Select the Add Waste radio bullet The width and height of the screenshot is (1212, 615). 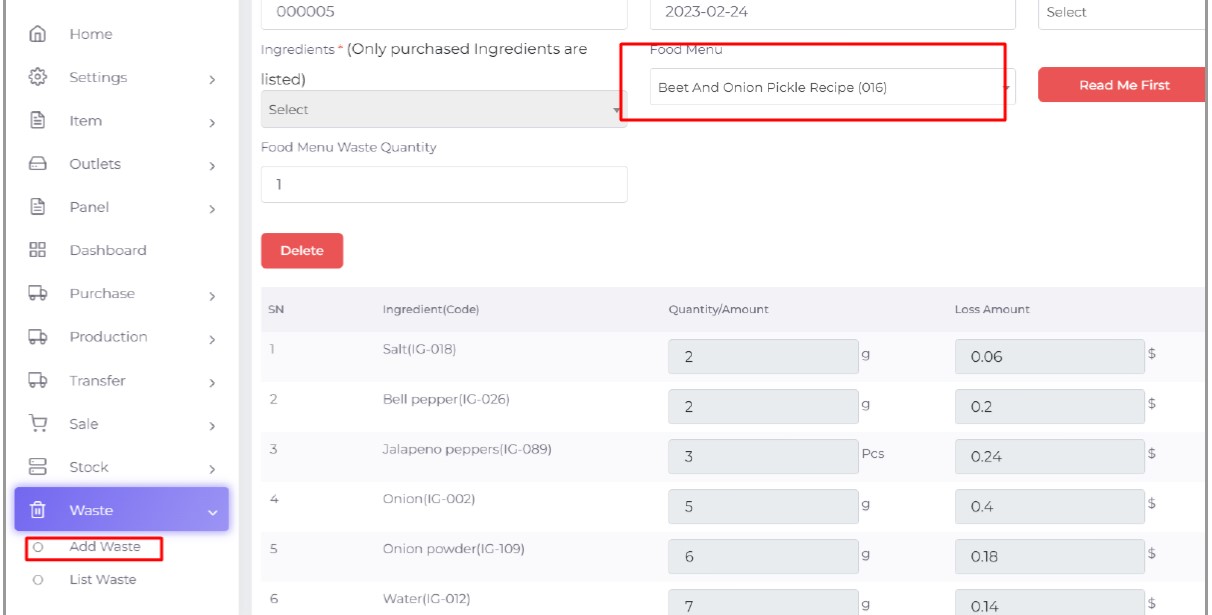pyautogui.click(x=38, y=548)
